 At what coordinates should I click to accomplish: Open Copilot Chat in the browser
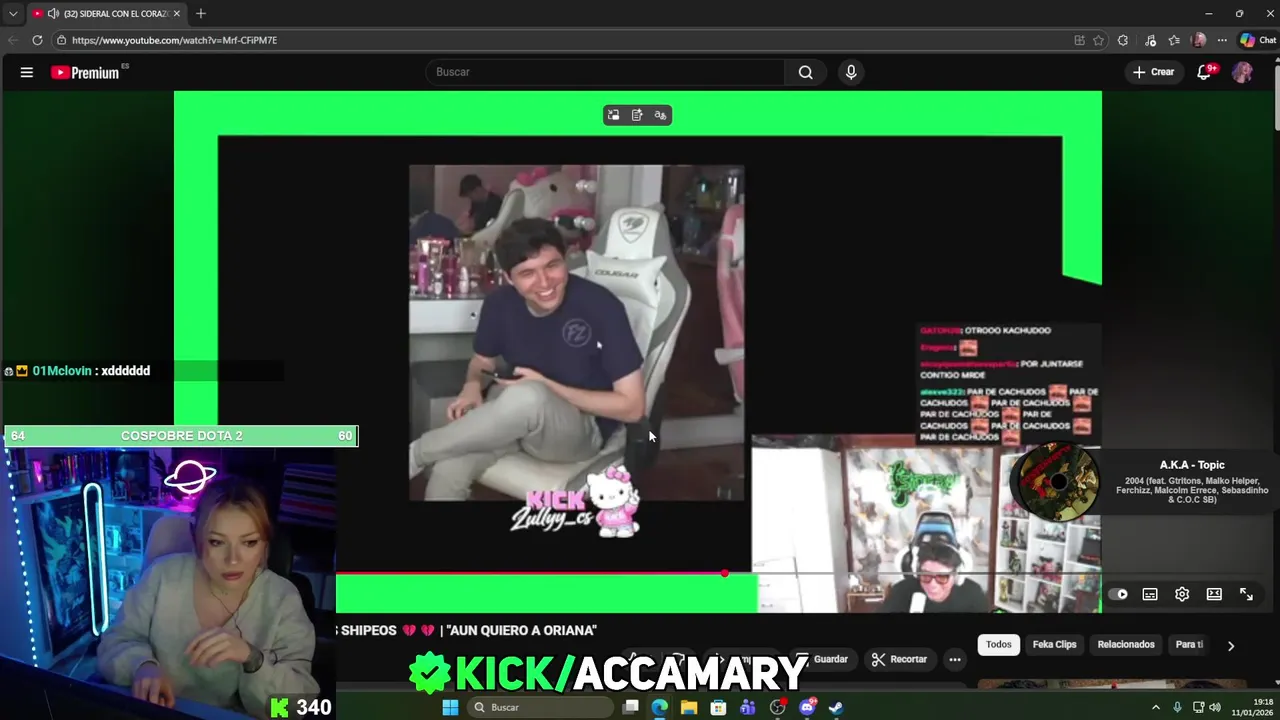click(x=1258, y=40)
